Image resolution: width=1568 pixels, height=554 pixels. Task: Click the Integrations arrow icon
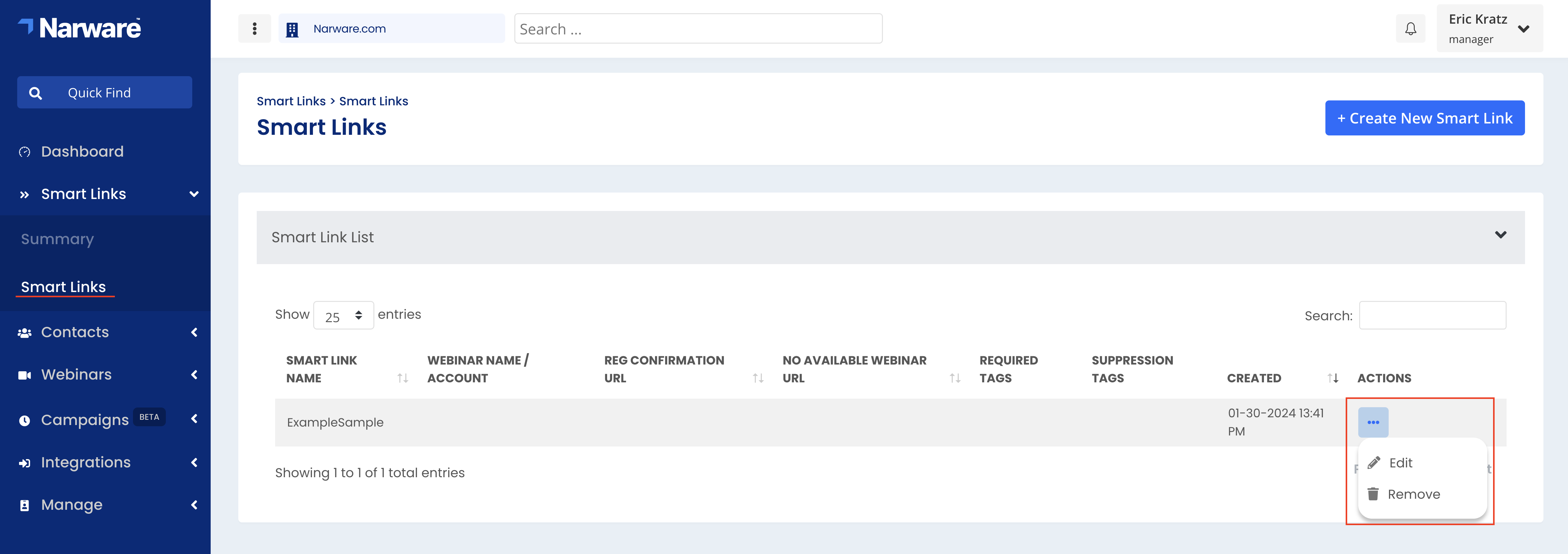(x=24, y=463)
